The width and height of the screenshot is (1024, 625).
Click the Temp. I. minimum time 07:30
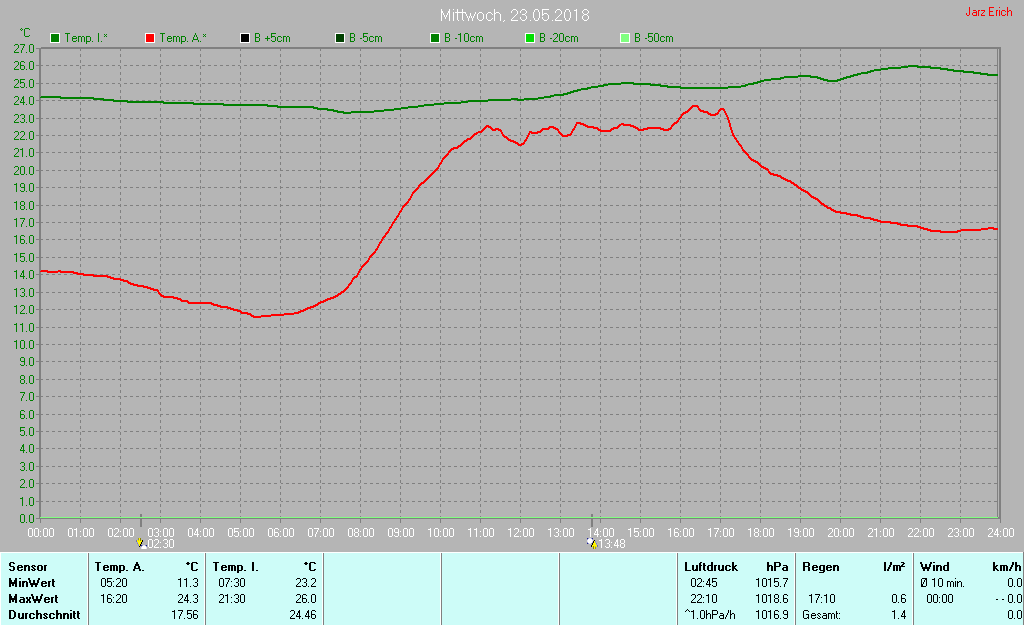232,583
